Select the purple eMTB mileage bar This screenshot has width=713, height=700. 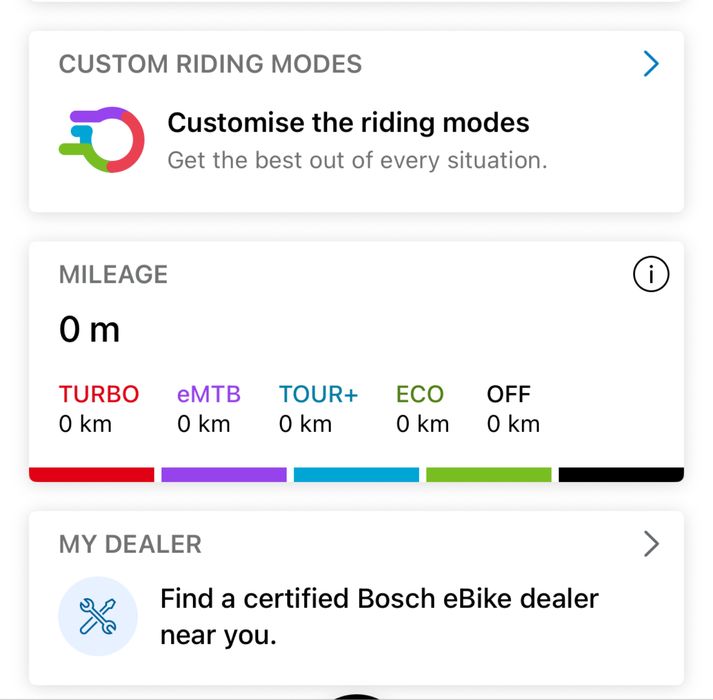click(x=224, y=474)
